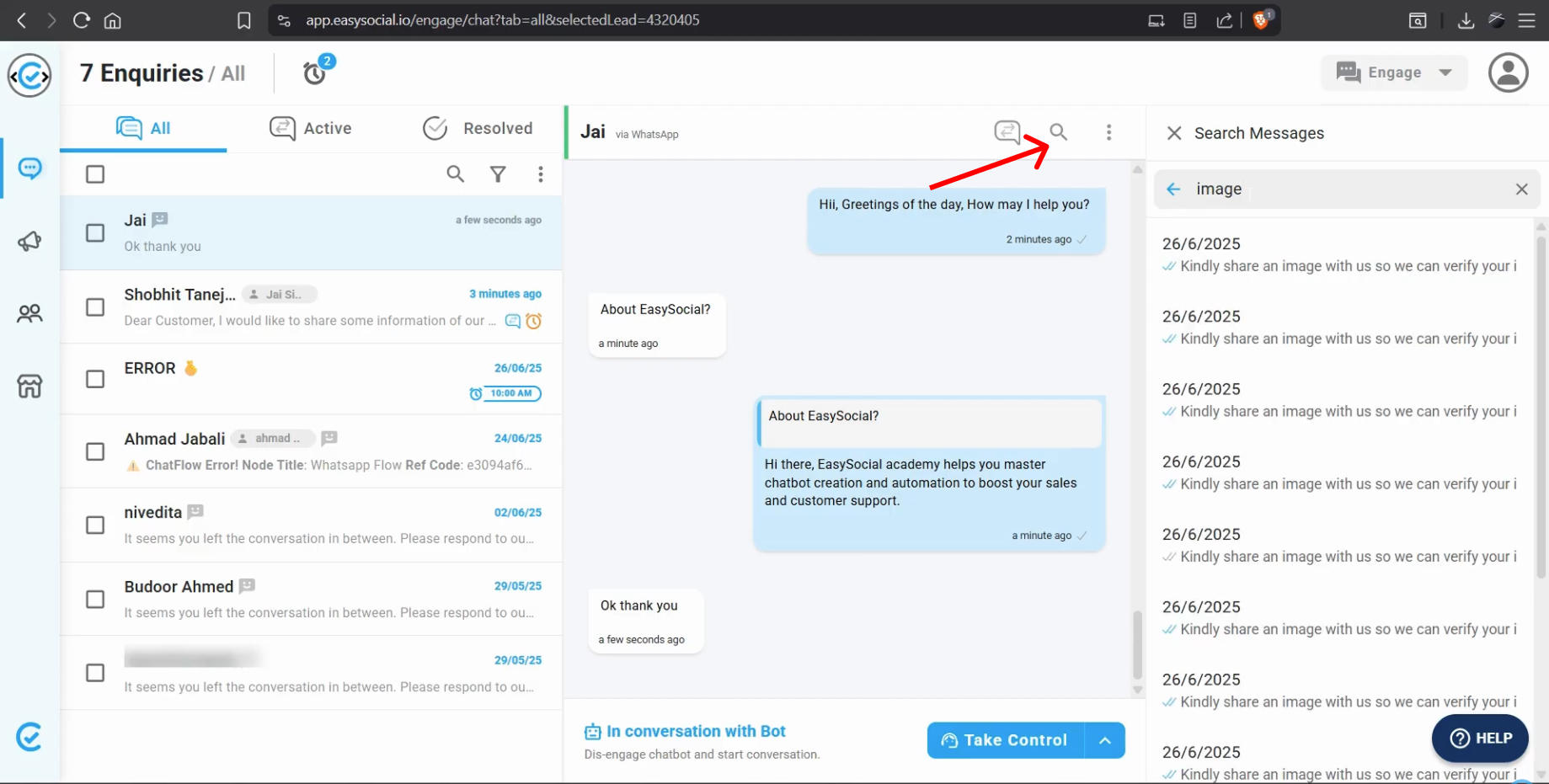Check the nivedita enquiry checkbox
Screen dimensions: 1549x784
pyautogui.click(x=95, y=525)
